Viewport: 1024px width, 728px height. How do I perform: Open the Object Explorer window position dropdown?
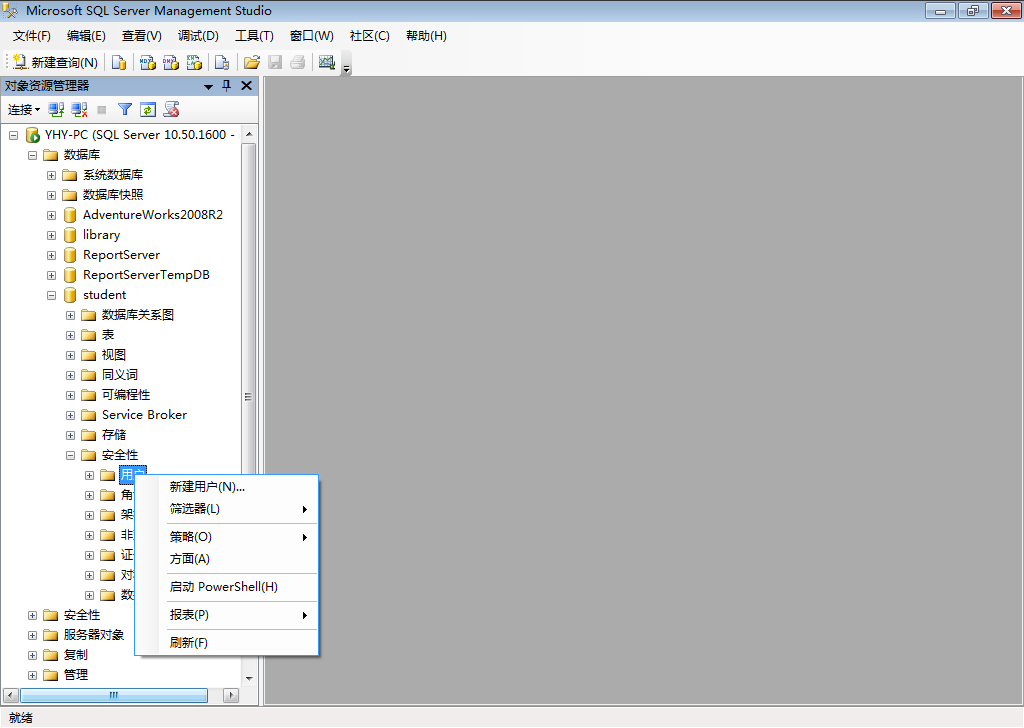click(x=208, y=86)
